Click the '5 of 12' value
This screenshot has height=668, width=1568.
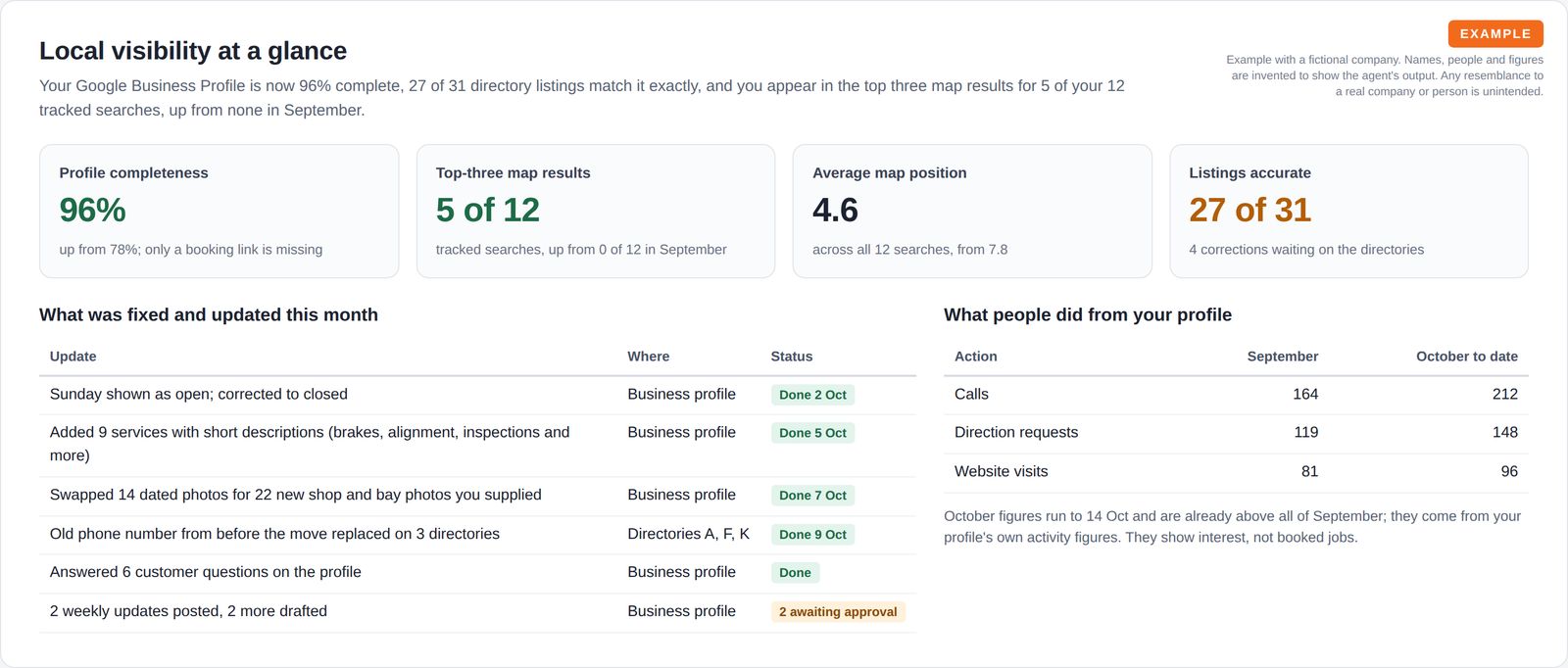(488, 210)
